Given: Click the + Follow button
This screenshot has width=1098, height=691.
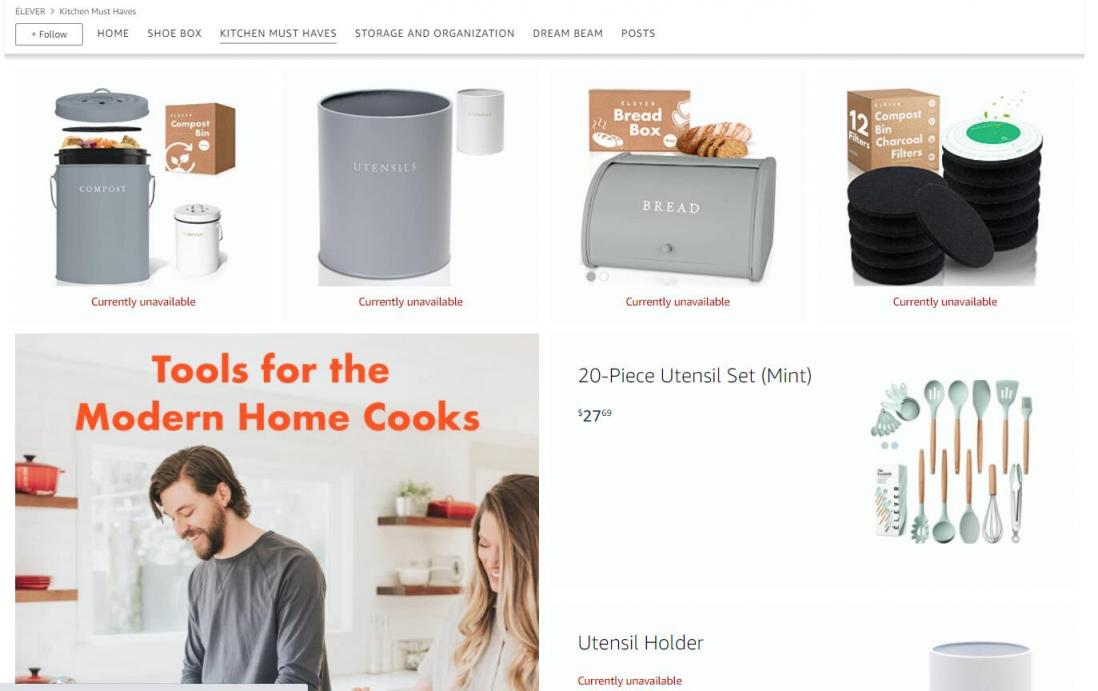Looking at the screenshot, I should (49, 34).
